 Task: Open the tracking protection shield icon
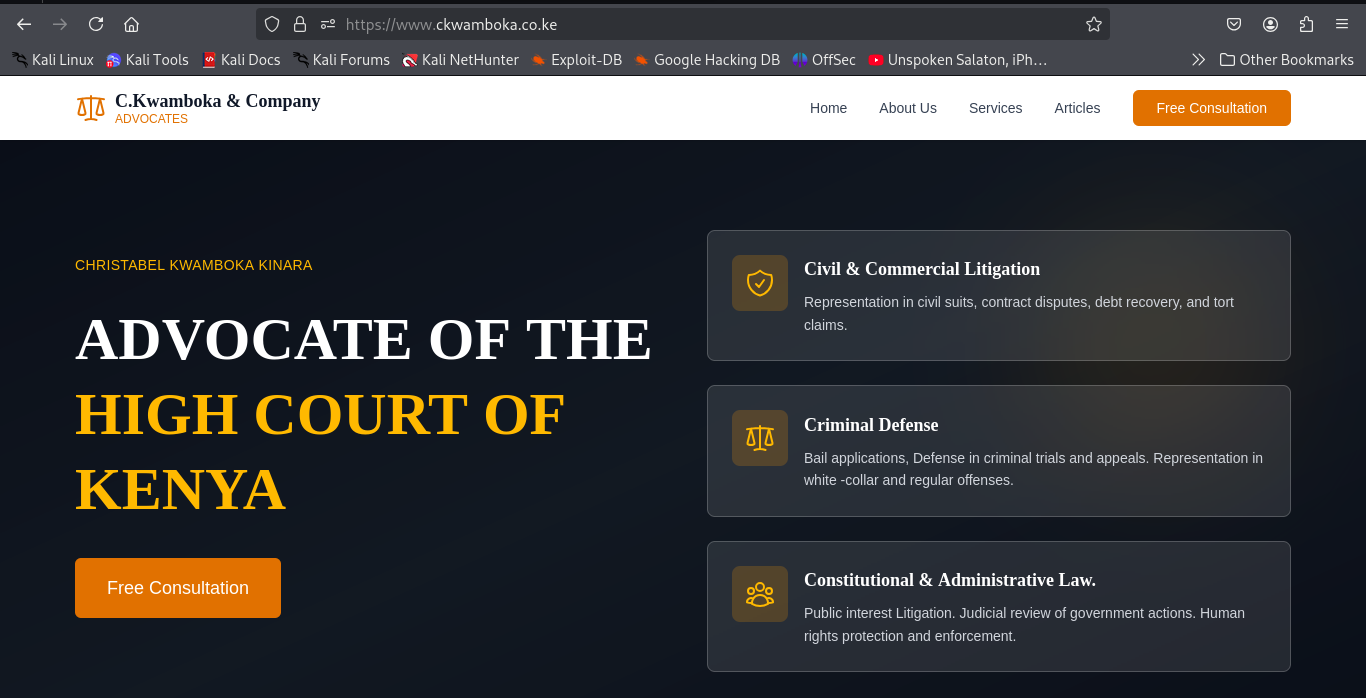pyautogui.click(x=272, y=24)
